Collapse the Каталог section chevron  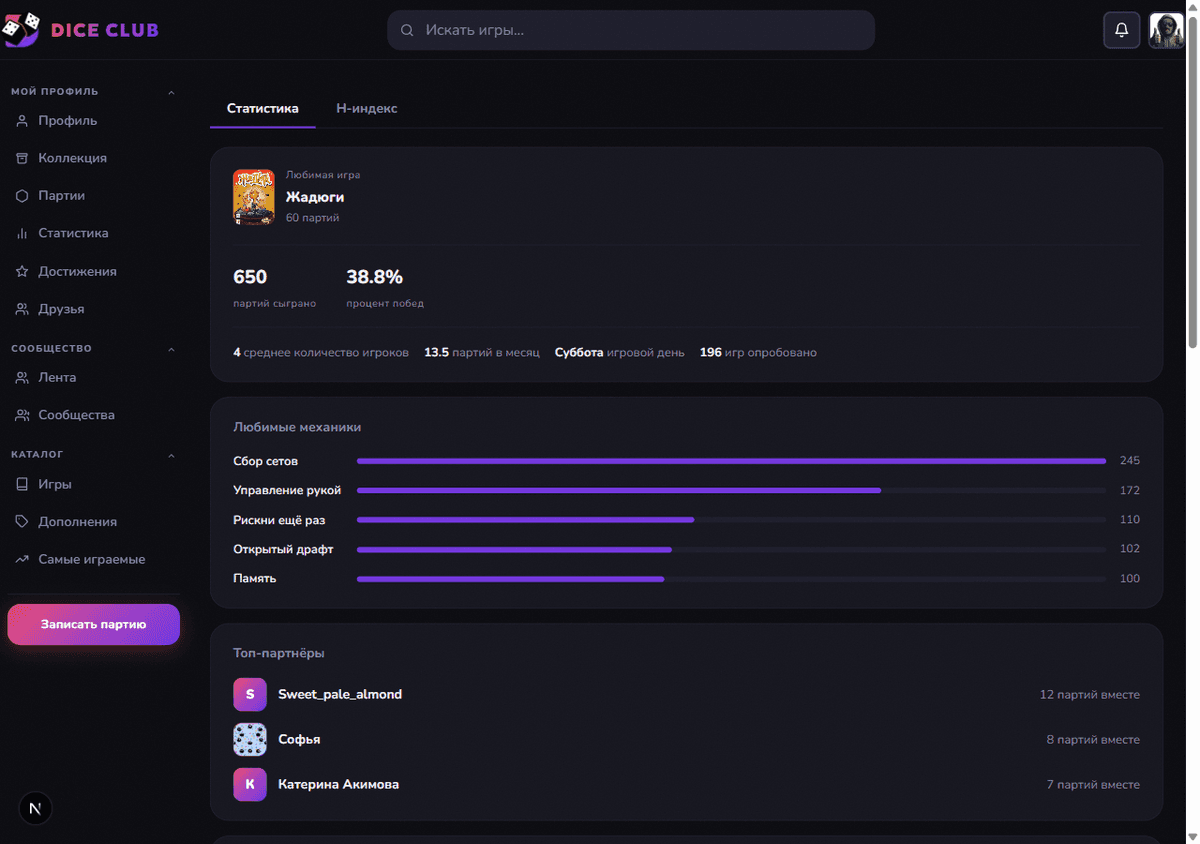[x=171, y=455]
